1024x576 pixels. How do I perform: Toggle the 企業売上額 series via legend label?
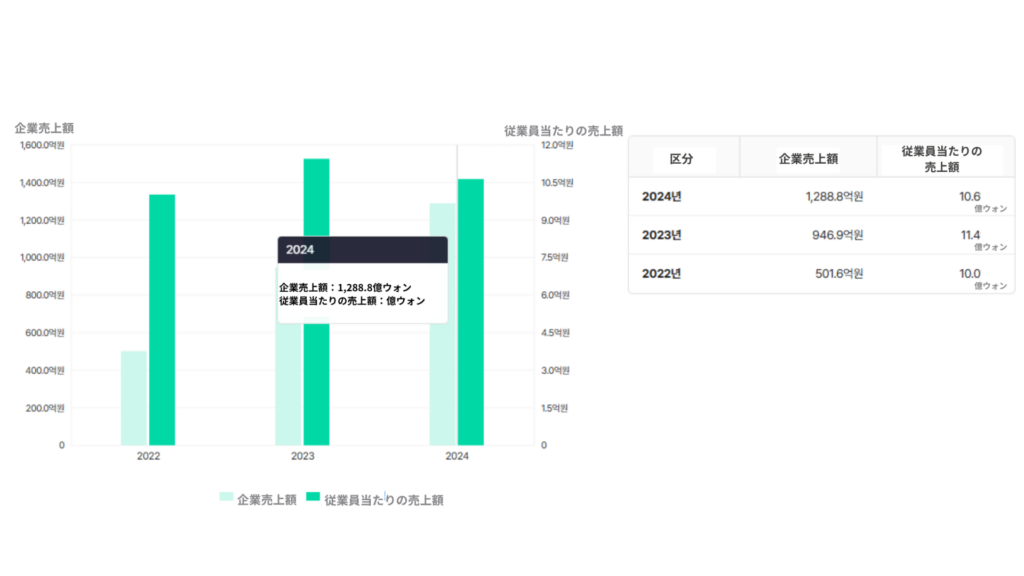click(267, 500)
